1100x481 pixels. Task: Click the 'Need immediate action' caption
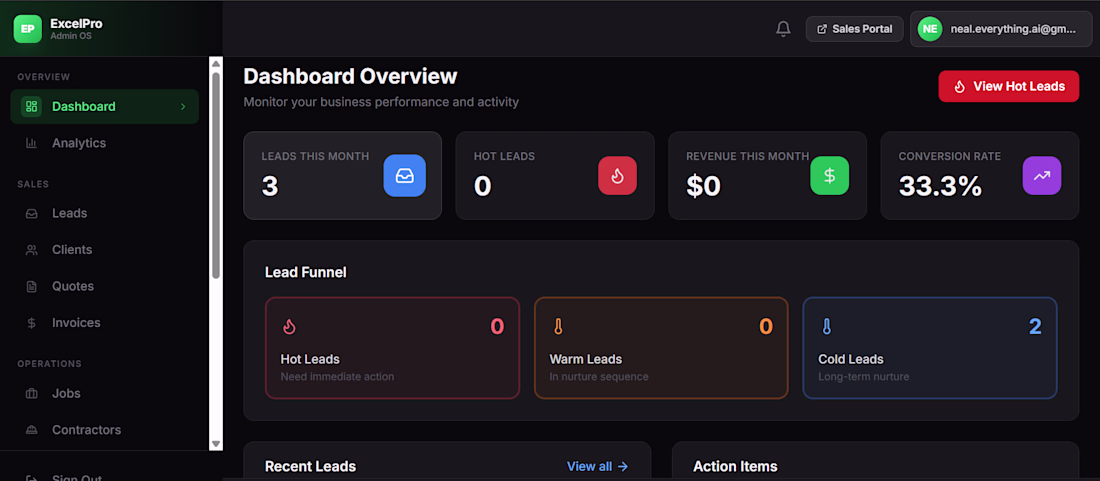point(337,377)
